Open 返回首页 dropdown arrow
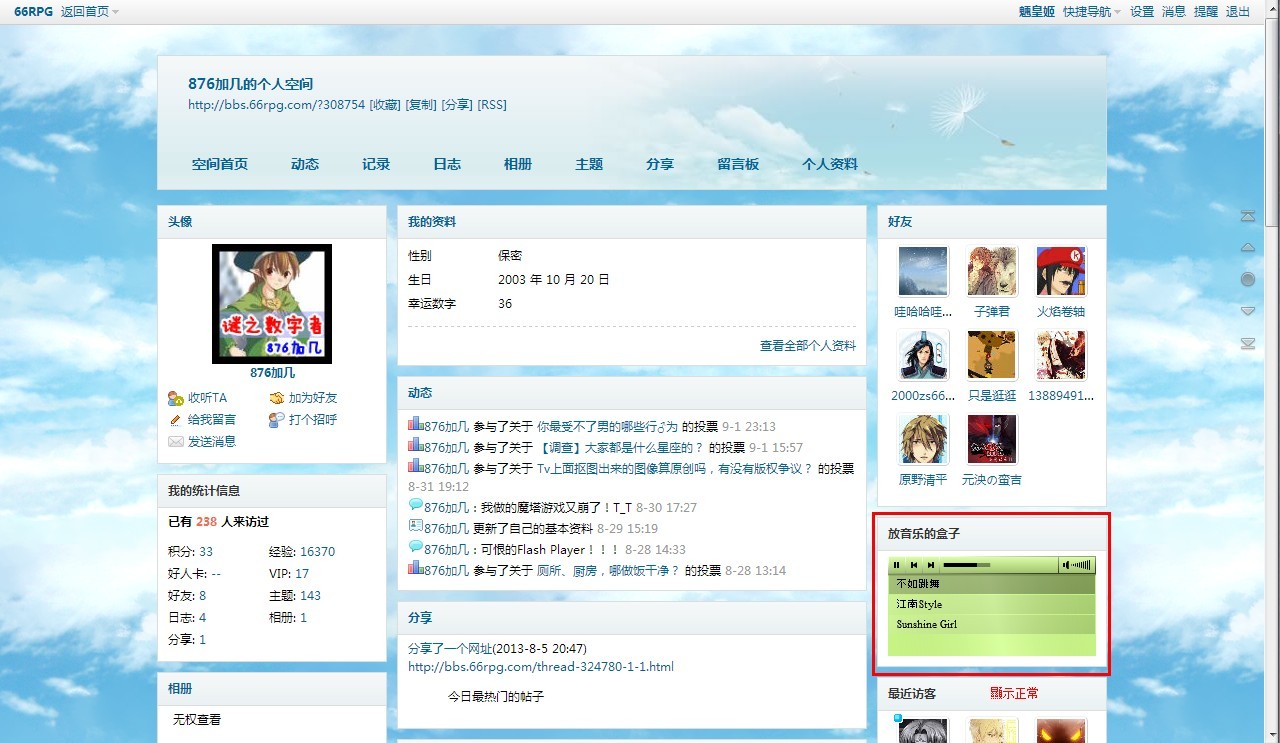The height and width of the screenshot is (743, 1280). point(115,12)
